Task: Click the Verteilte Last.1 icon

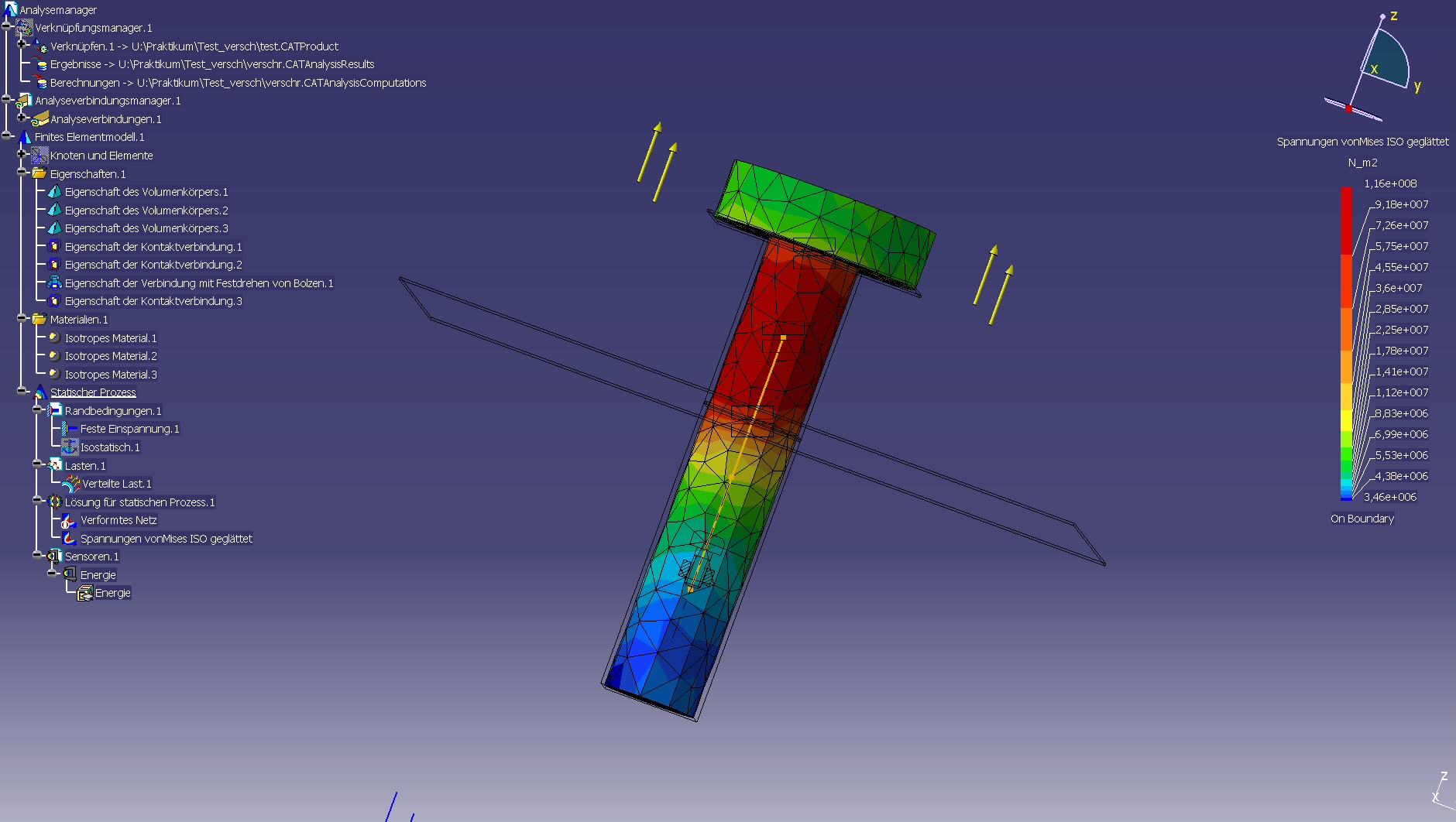Action: point(71,484)
